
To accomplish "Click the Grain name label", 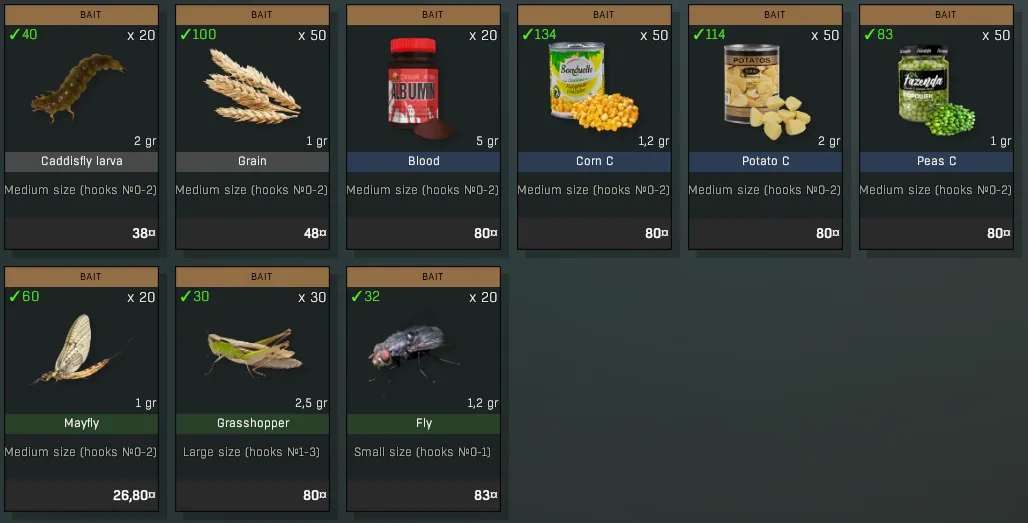I will [x=252, y=161].
